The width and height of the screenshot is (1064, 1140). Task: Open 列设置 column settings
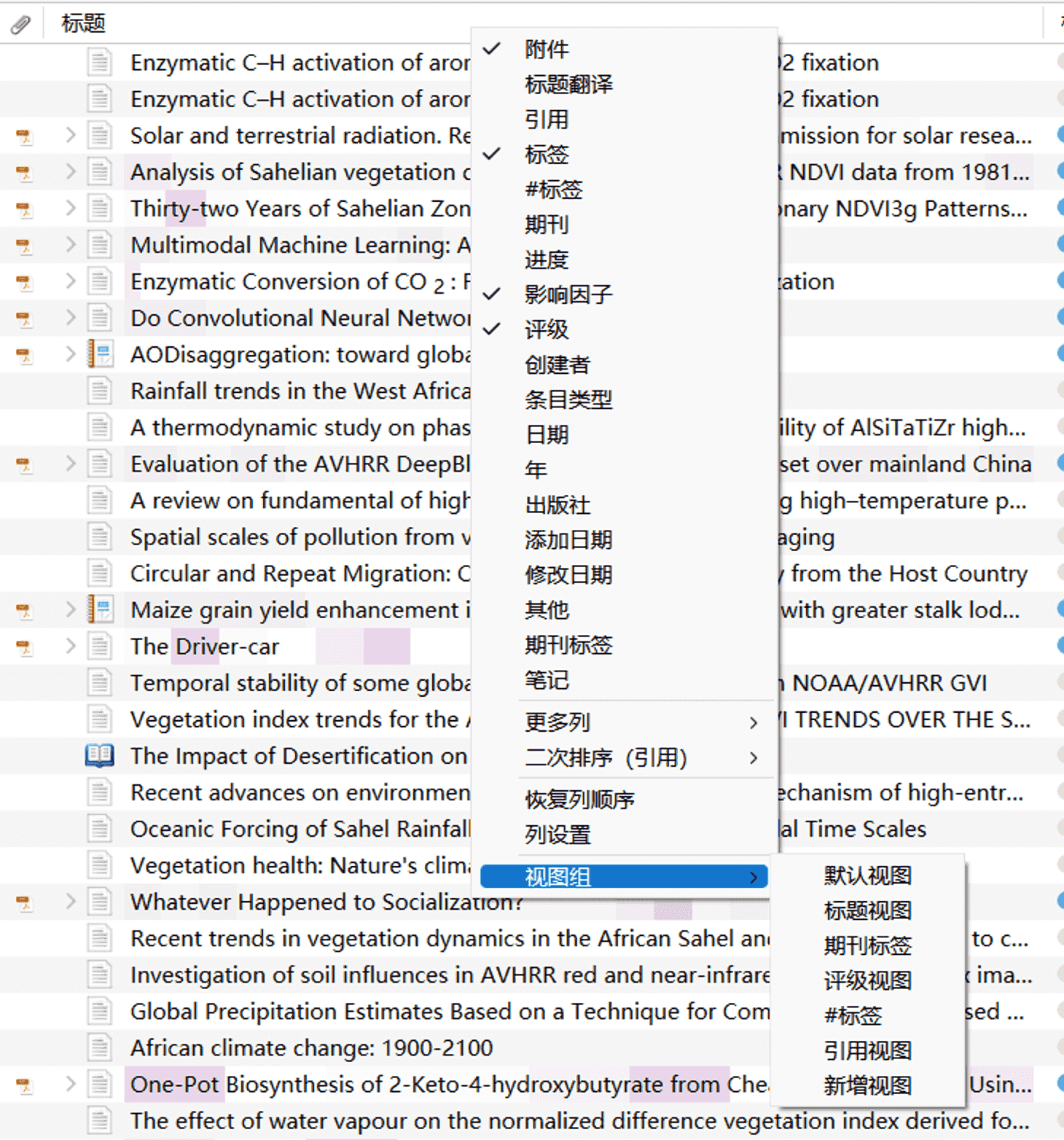pyautogui.click(x=558, y=835)
